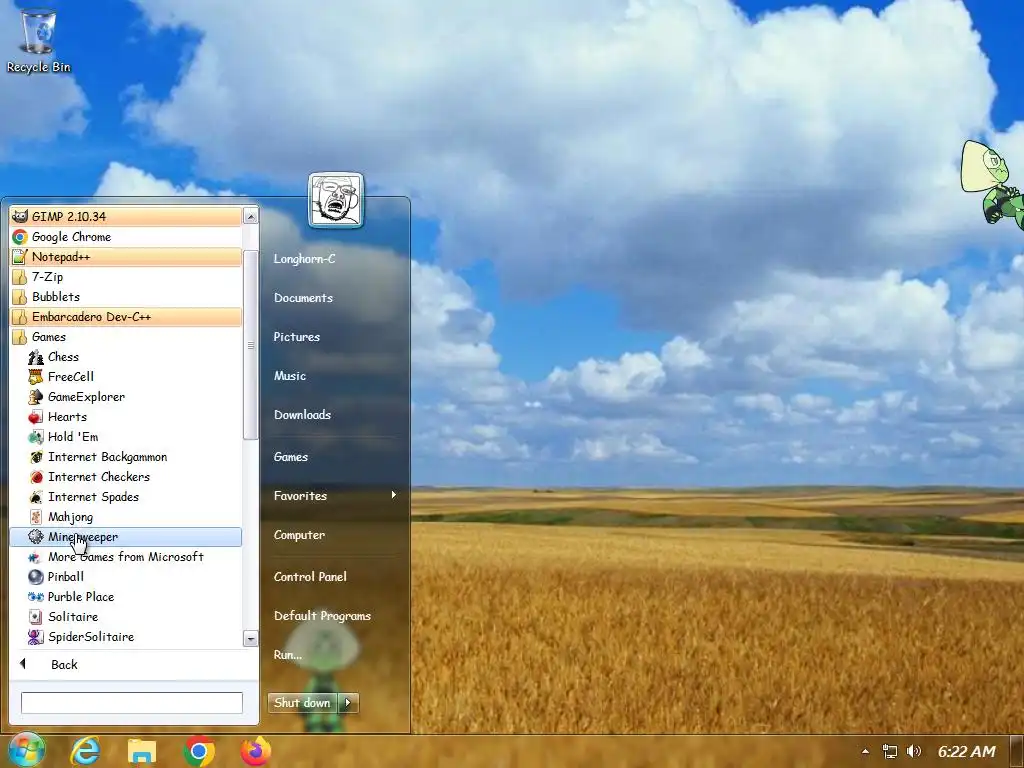Viewport: 1024px width, 768px height.
Task: Open GIMP 2.10.34 from program list
Action: (126, 217)
